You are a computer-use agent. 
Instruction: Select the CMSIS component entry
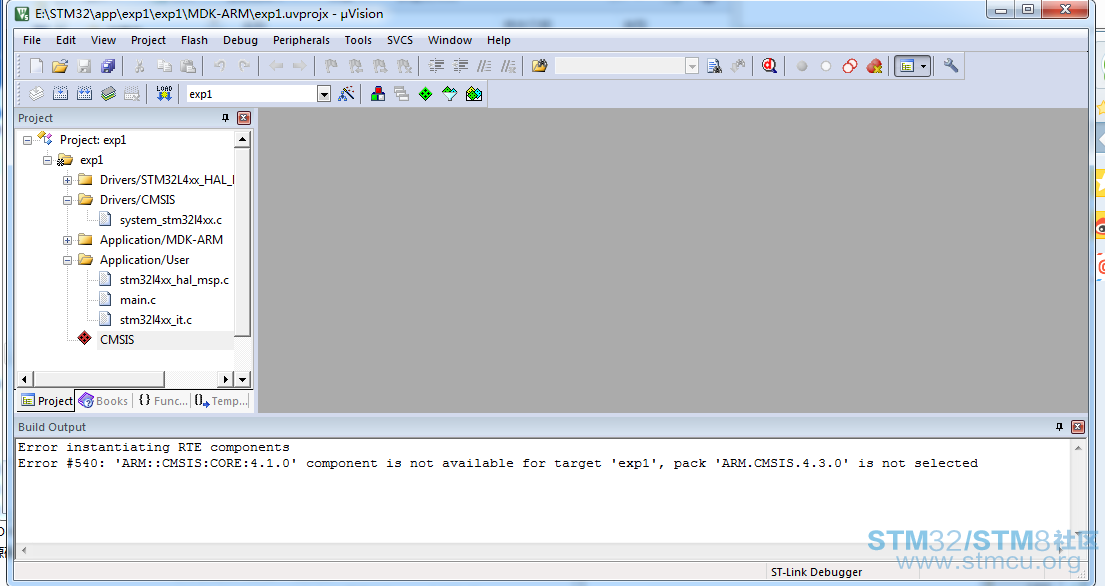[117, 339]
